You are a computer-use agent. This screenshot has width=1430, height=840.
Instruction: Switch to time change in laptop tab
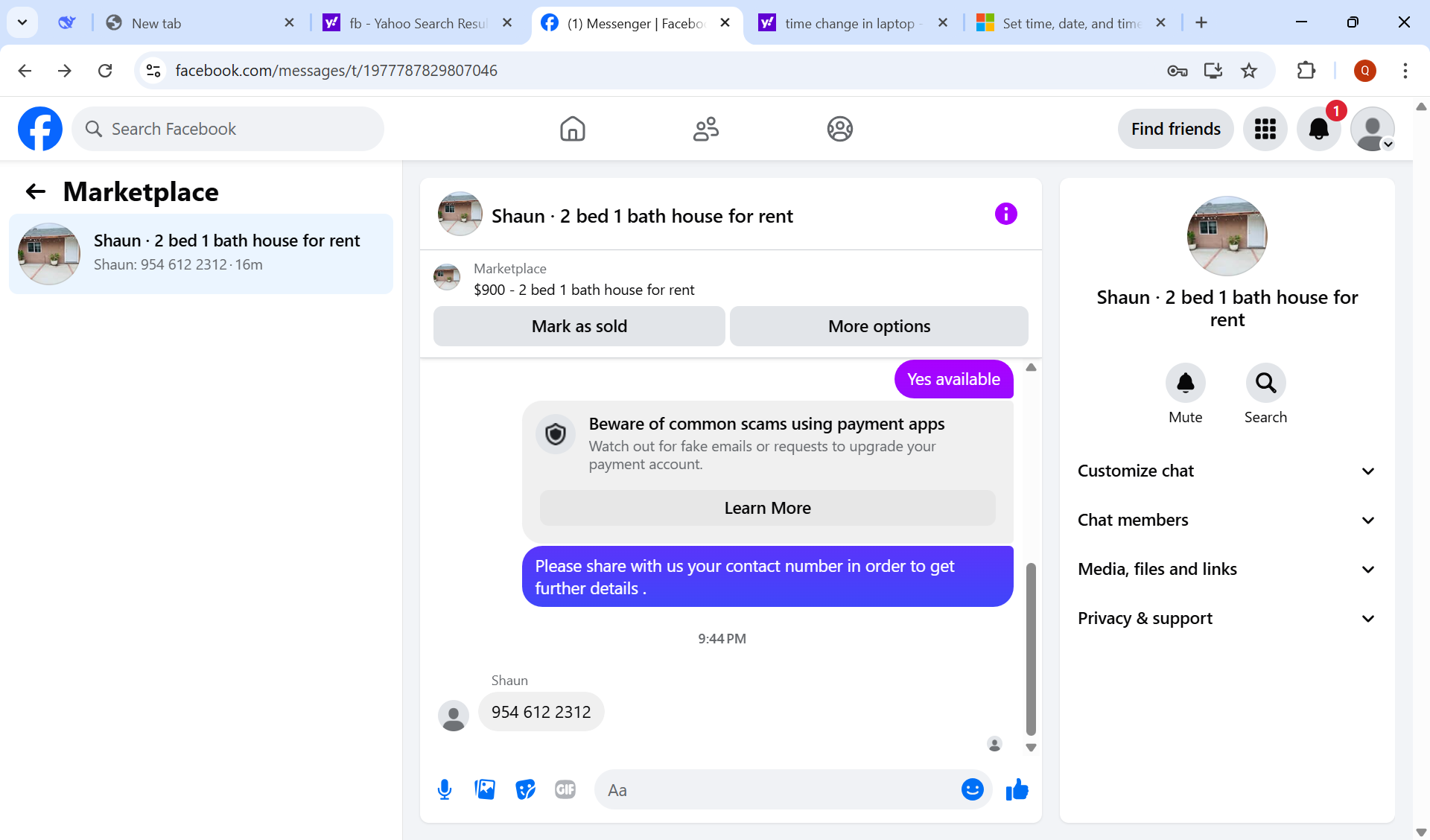(x=849, y=23)
